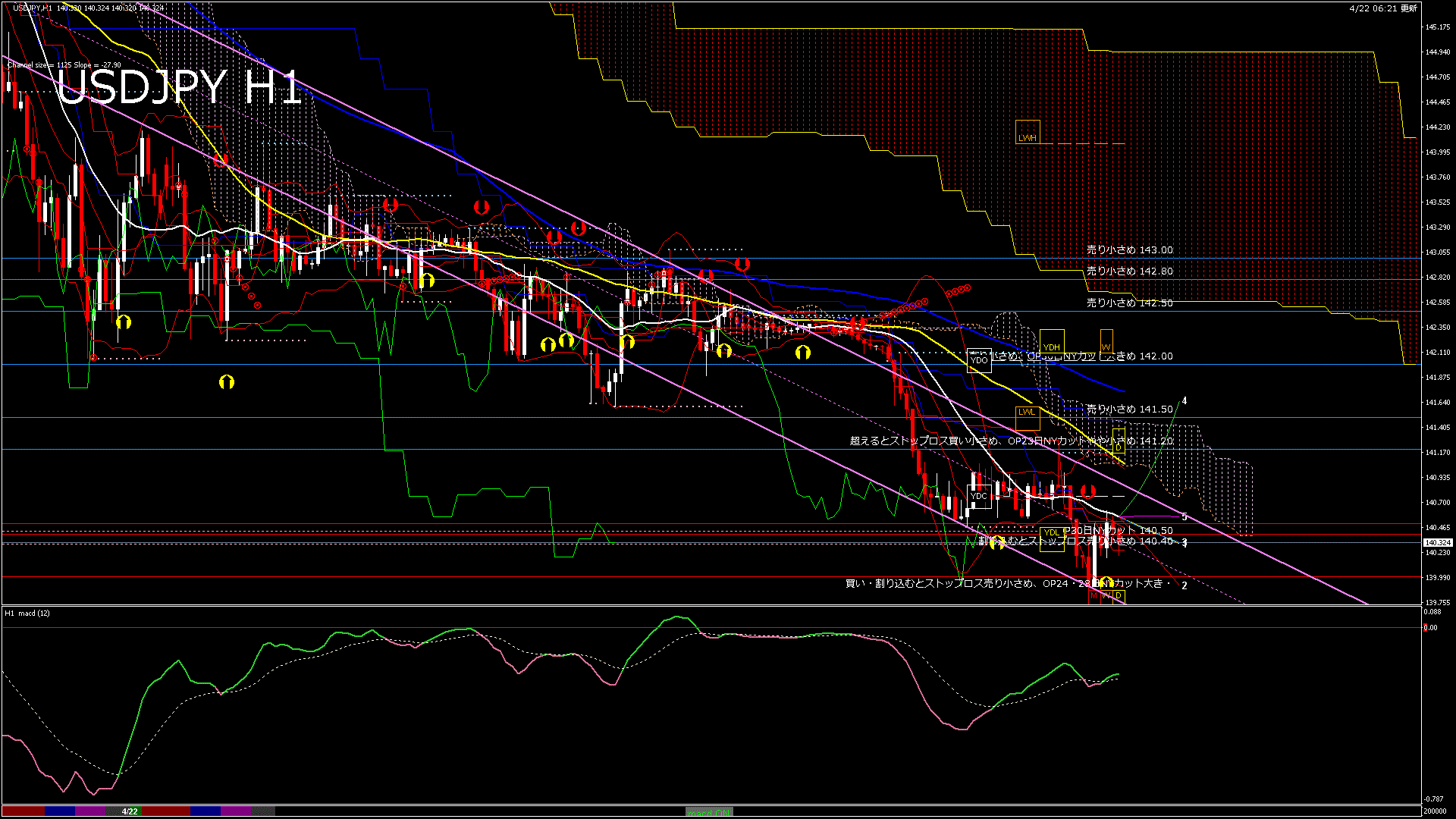Select the YDH yesterday-high marker box

pos(1051,342)
